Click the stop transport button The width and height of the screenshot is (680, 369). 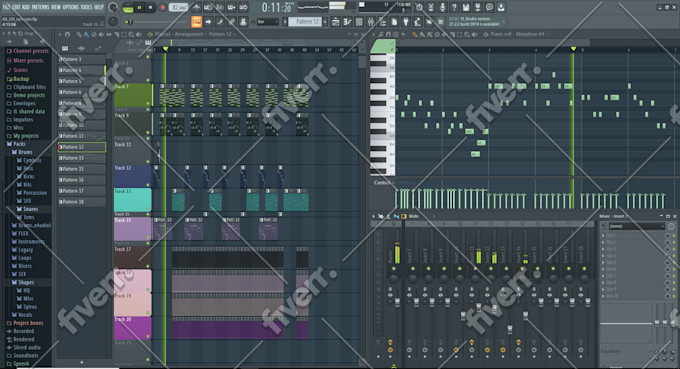pos(150,7)
